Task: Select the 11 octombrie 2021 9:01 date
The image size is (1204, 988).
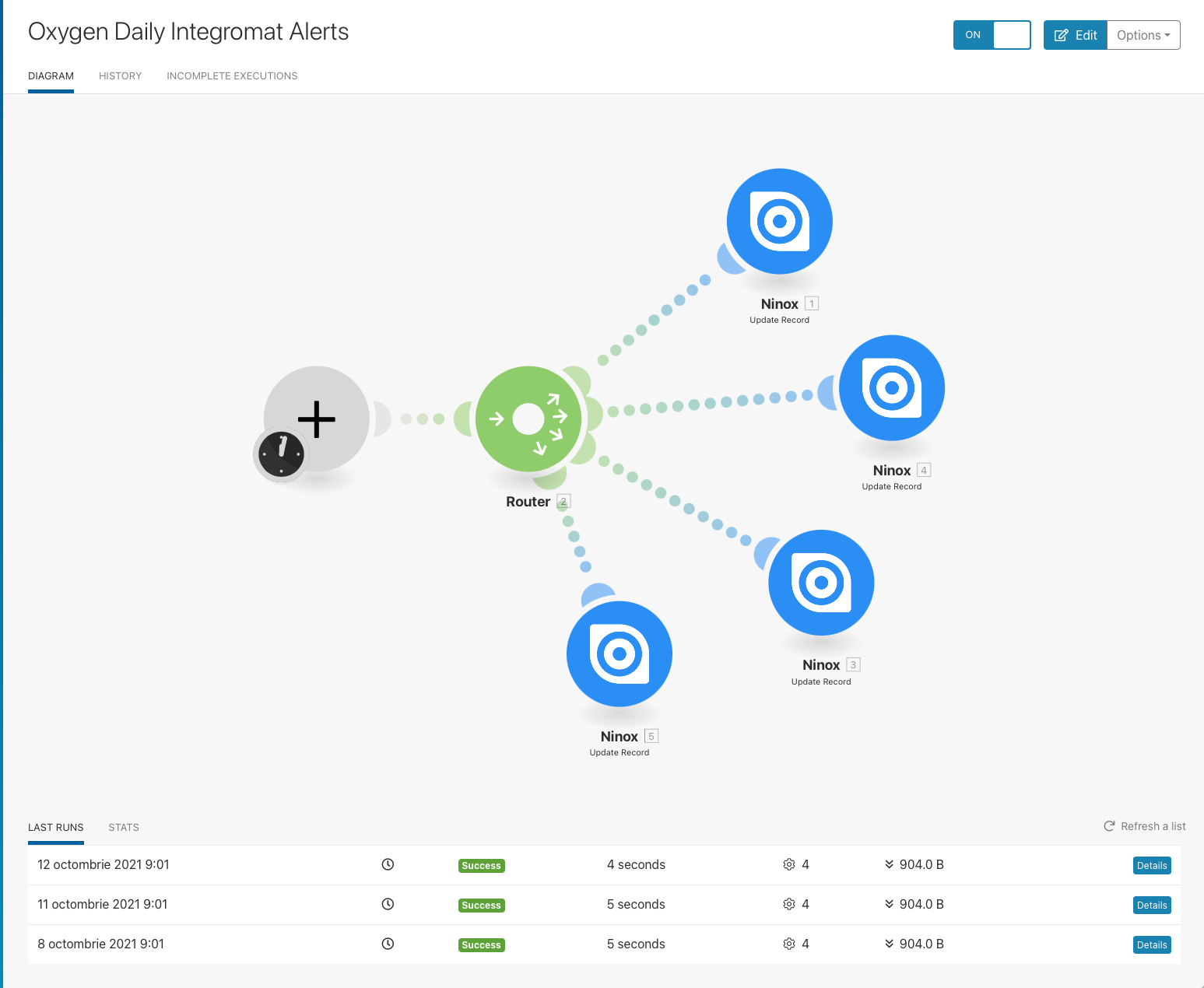Action: 103,904
